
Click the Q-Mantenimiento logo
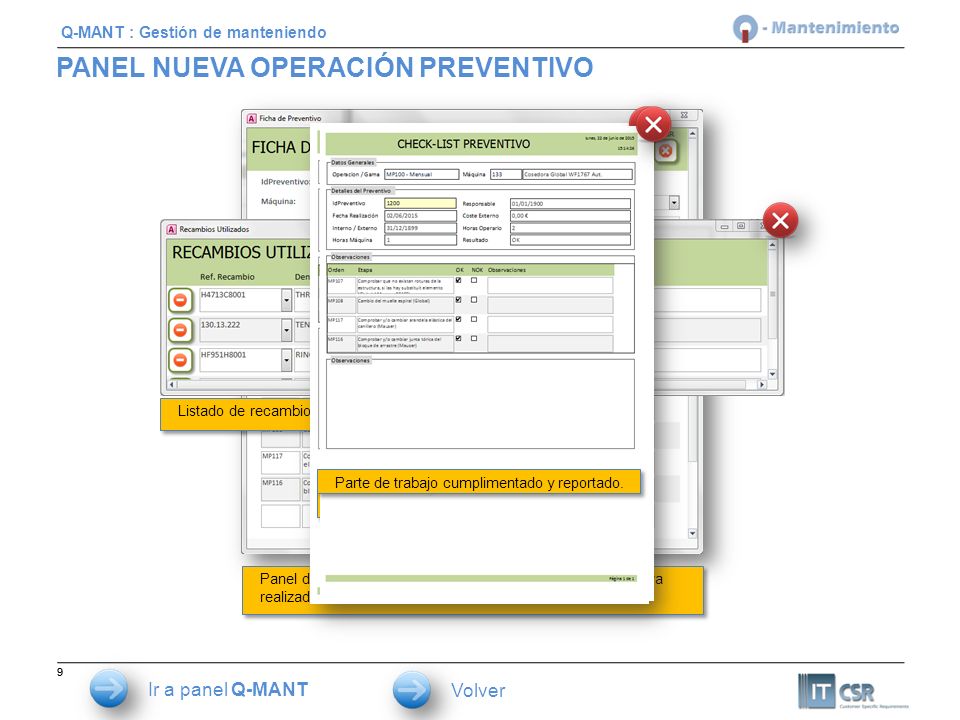coord(815,28)
